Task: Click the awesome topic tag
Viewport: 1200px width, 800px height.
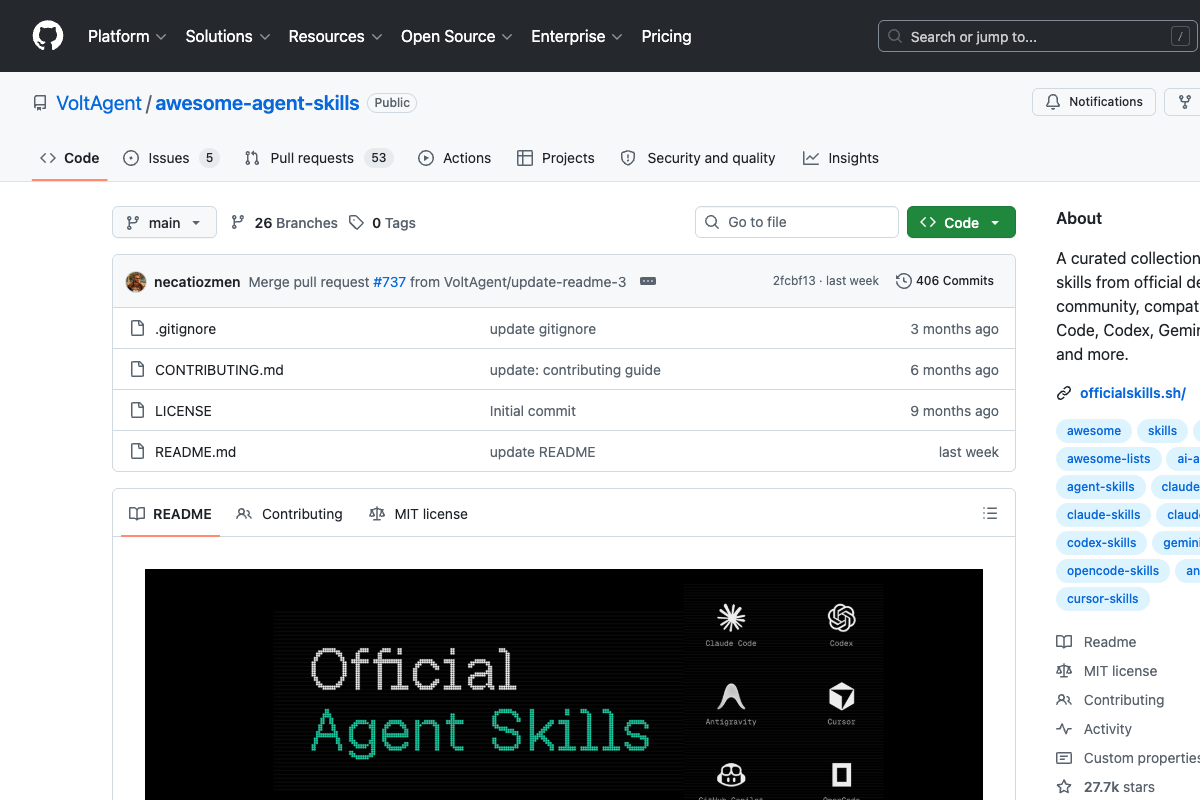Action: 1094,431
